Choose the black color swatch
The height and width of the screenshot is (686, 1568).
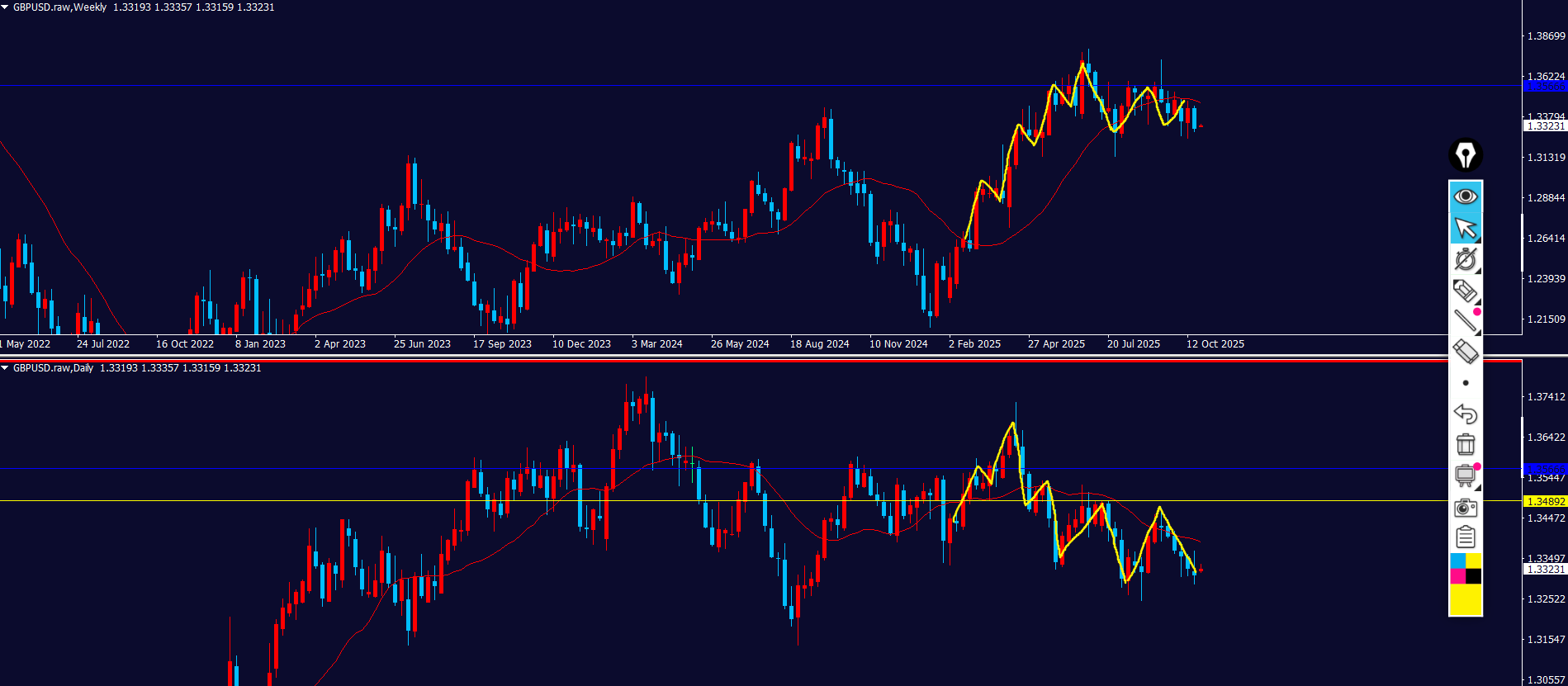tap(1474, 576)
